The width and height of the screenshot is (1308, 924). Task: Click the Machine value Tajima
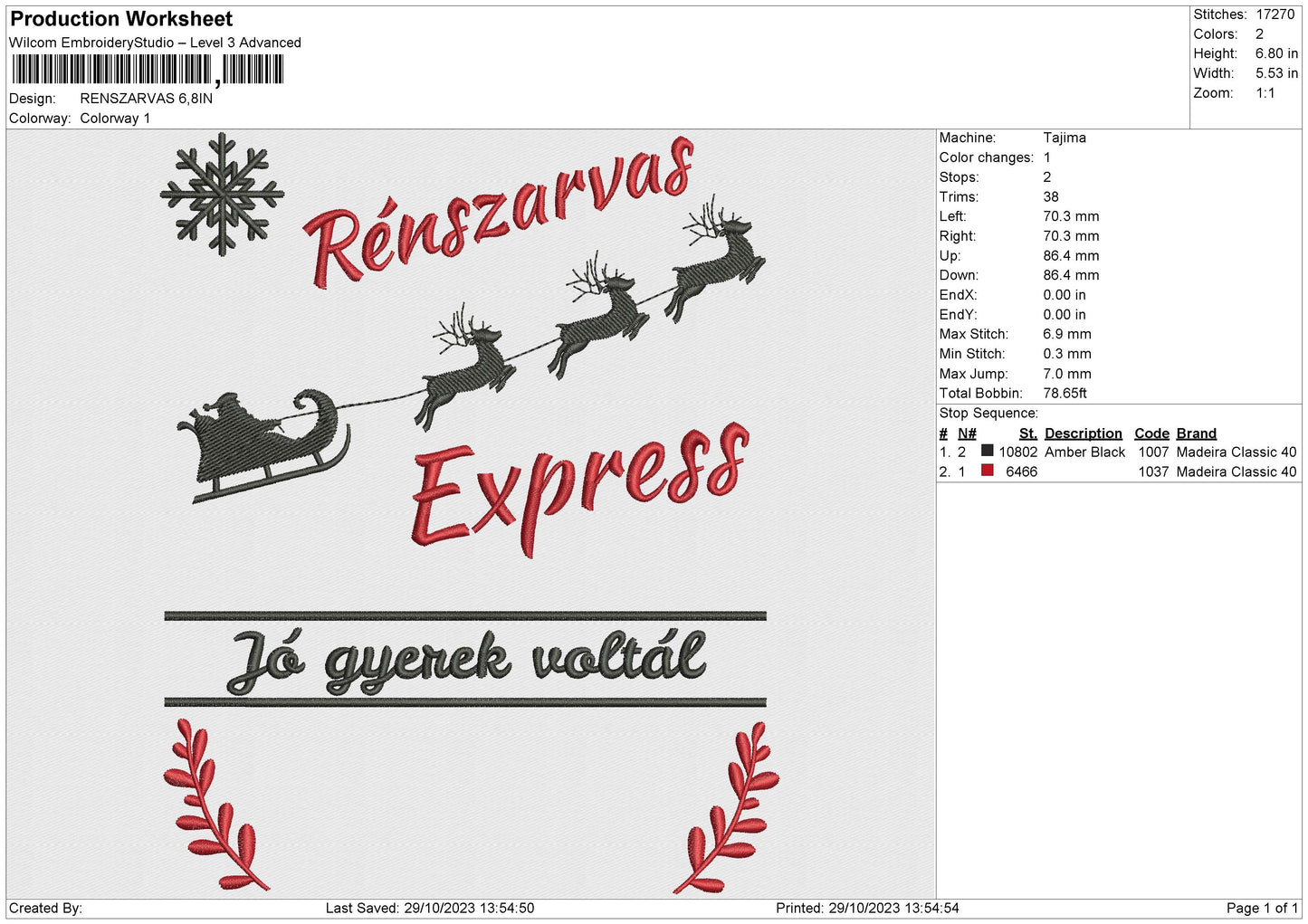1065,138
